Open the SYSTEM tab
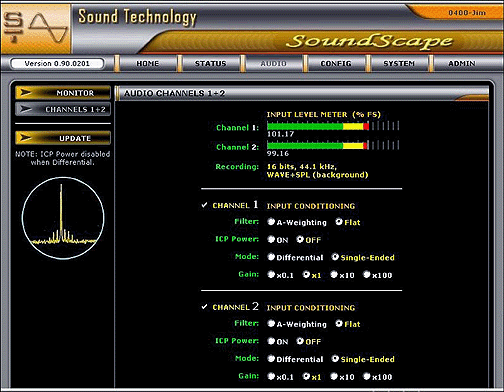The height and width of the screenshot is (392, 504). tap(399, 63)
